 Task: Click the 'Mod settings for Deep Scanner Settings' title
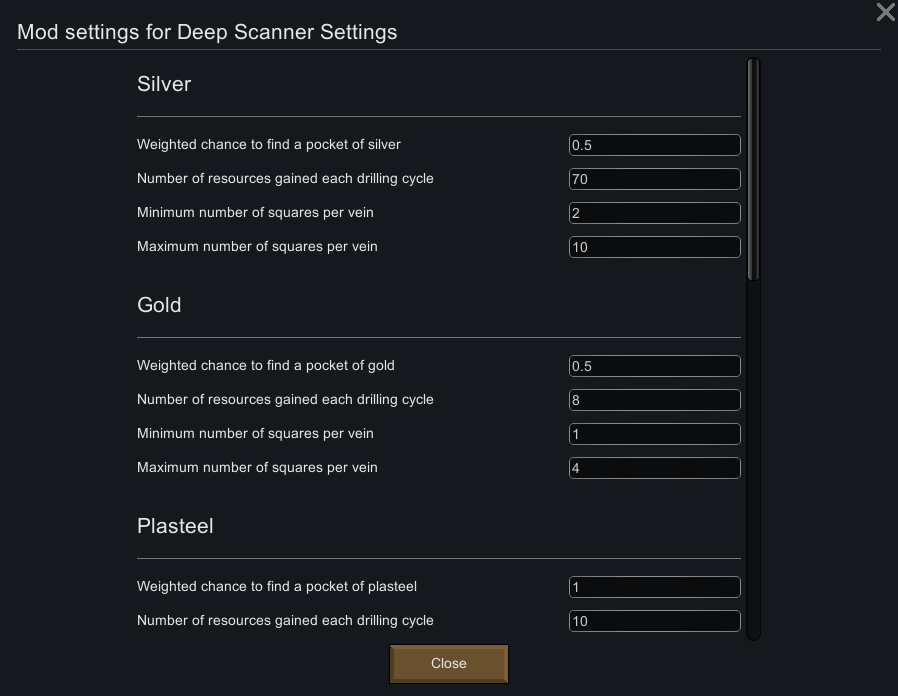[207, 32]
